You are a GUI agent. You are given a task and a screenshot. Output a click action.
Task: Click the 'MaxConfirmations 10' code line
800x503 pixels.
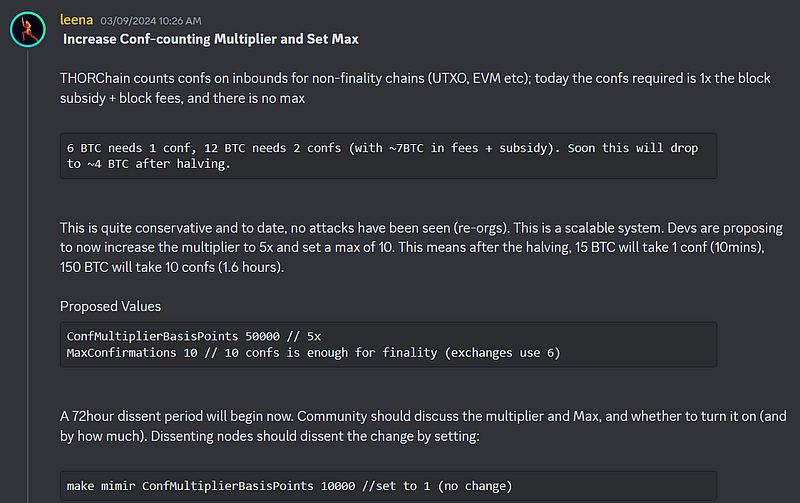click(132, 353)
